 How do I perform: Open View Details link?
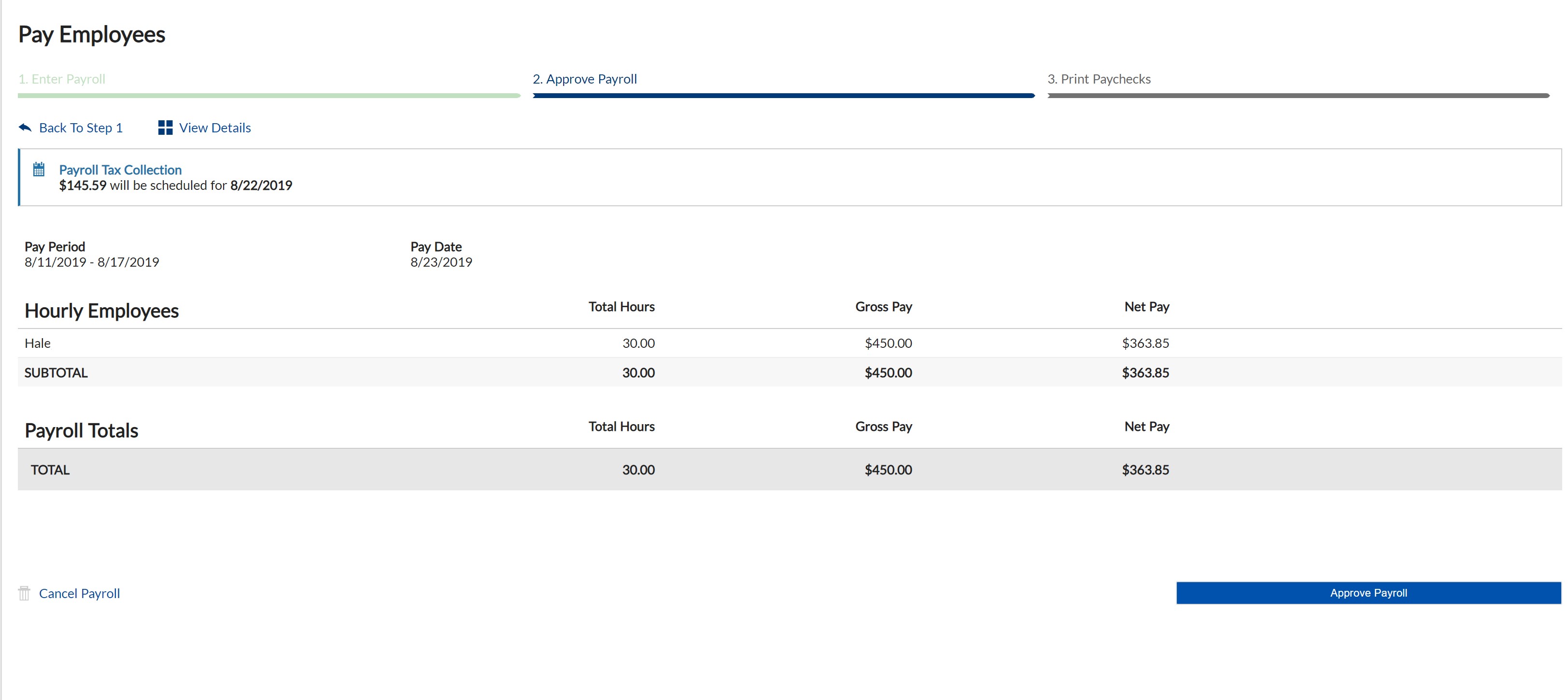point(214,128)
